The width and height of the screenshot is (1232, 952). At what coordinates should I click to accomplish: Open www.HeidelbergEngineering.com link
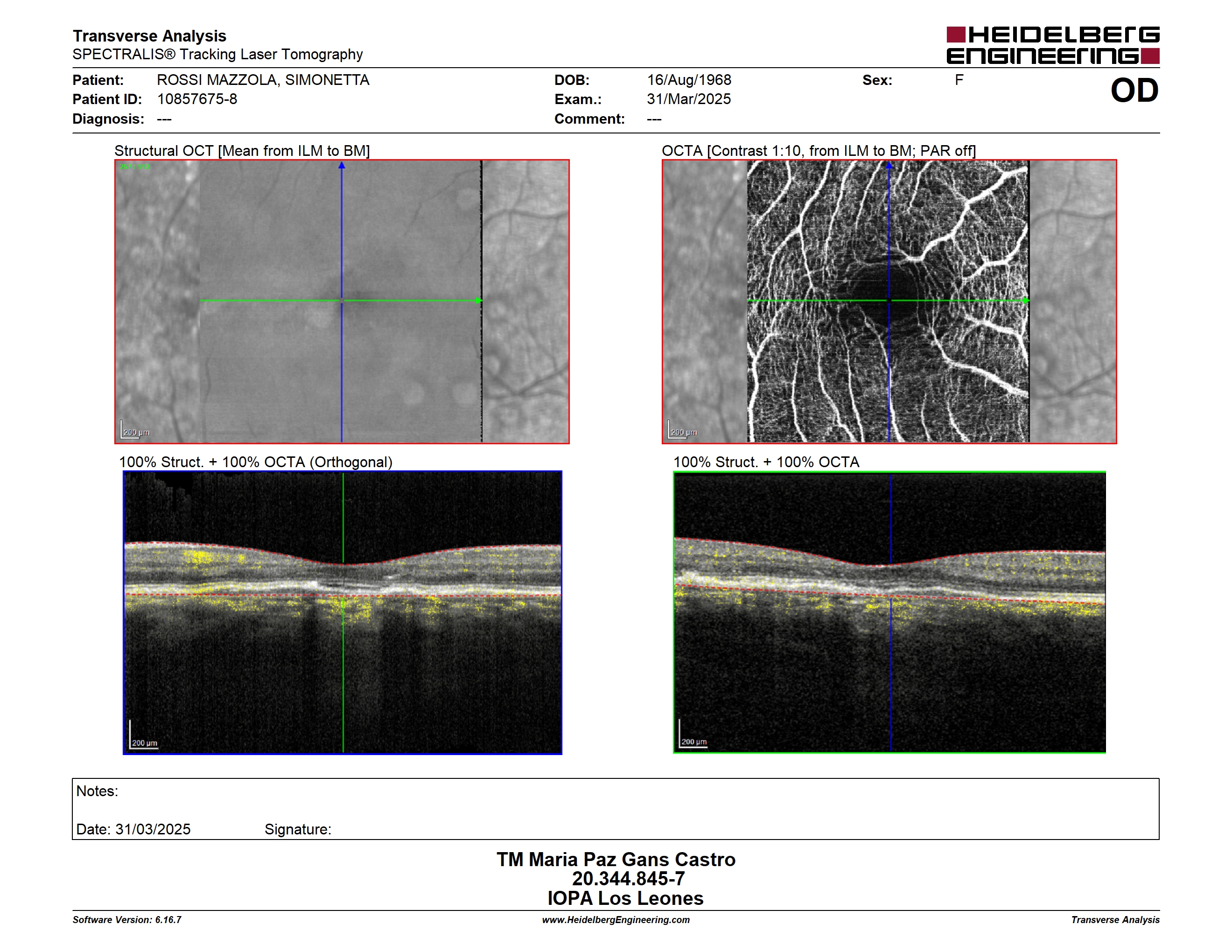tap(616, 920)
